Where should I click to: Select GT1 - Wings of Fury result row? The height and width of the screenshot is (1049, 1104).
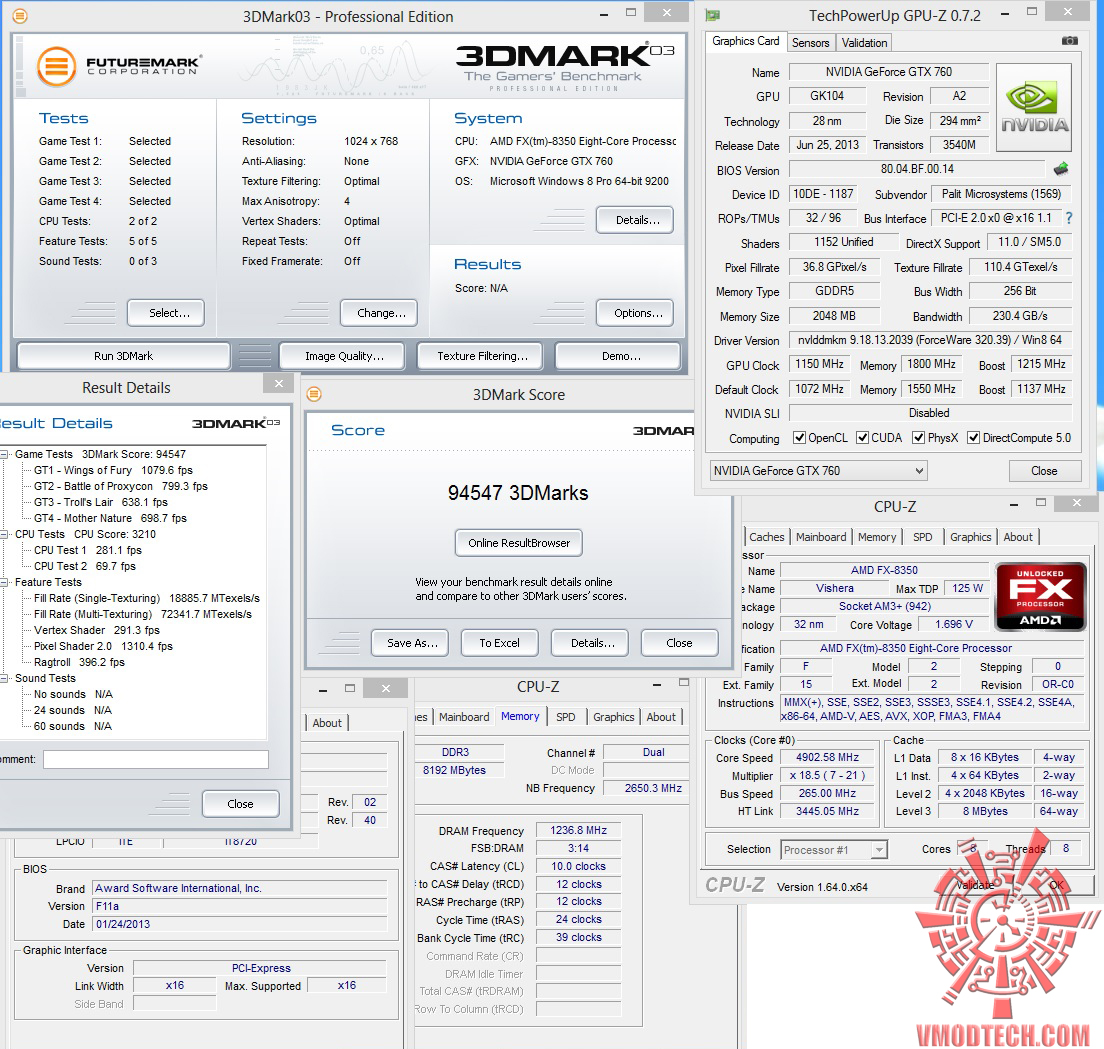113,470
